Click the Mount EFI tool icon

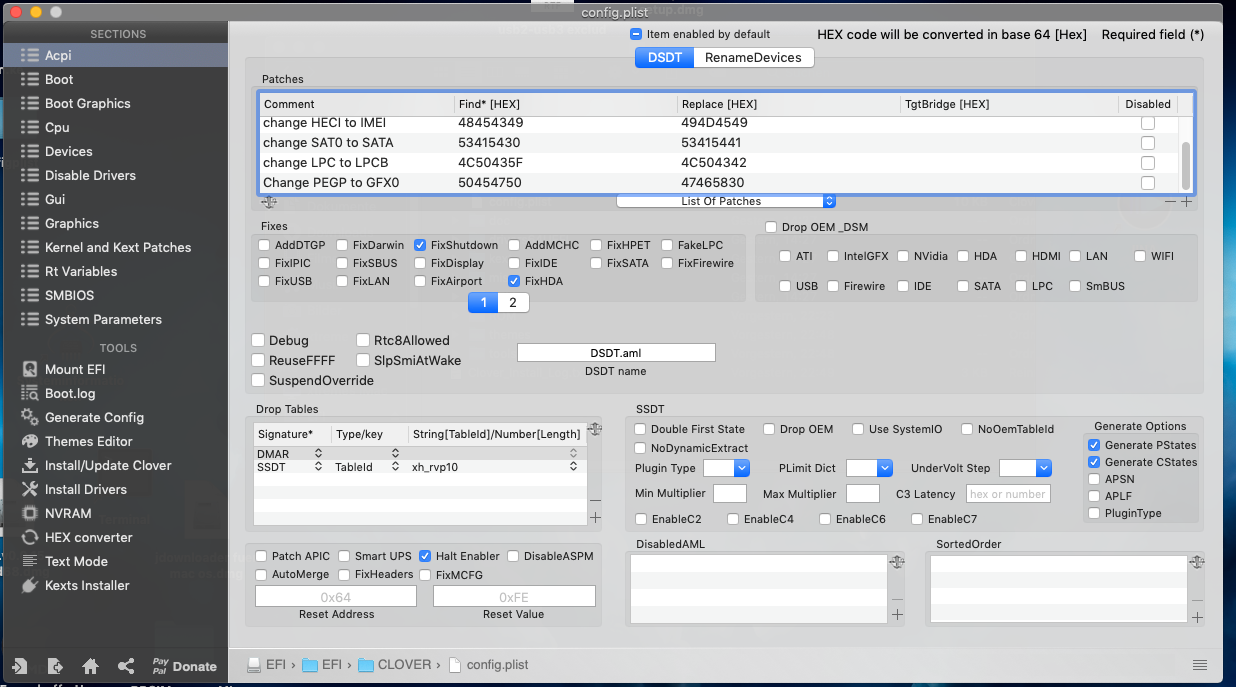click(29, 369)
